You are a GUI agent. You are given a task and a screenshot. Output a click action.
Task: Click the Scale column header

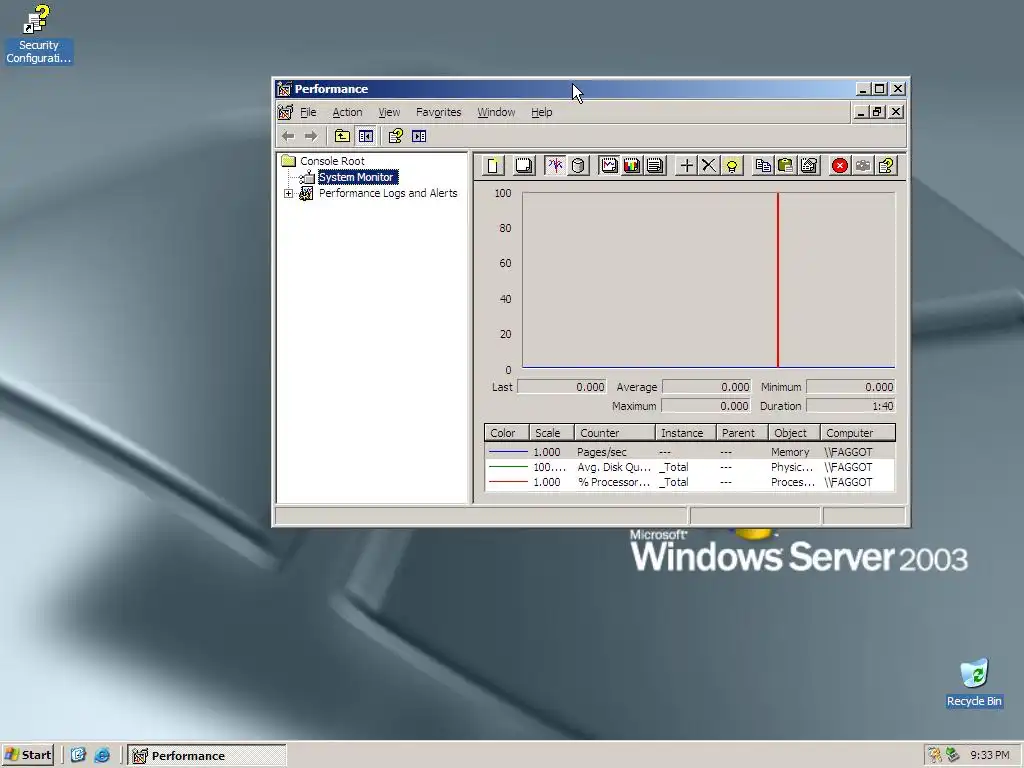tap(552, 433)
